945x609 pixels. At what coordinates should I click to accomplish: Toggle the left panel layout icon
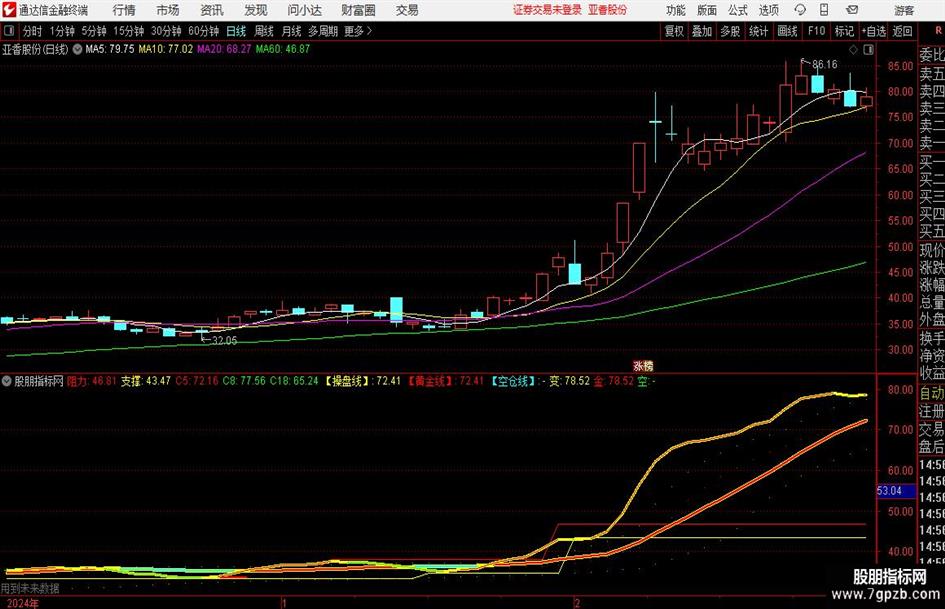[x=8, y=31]
